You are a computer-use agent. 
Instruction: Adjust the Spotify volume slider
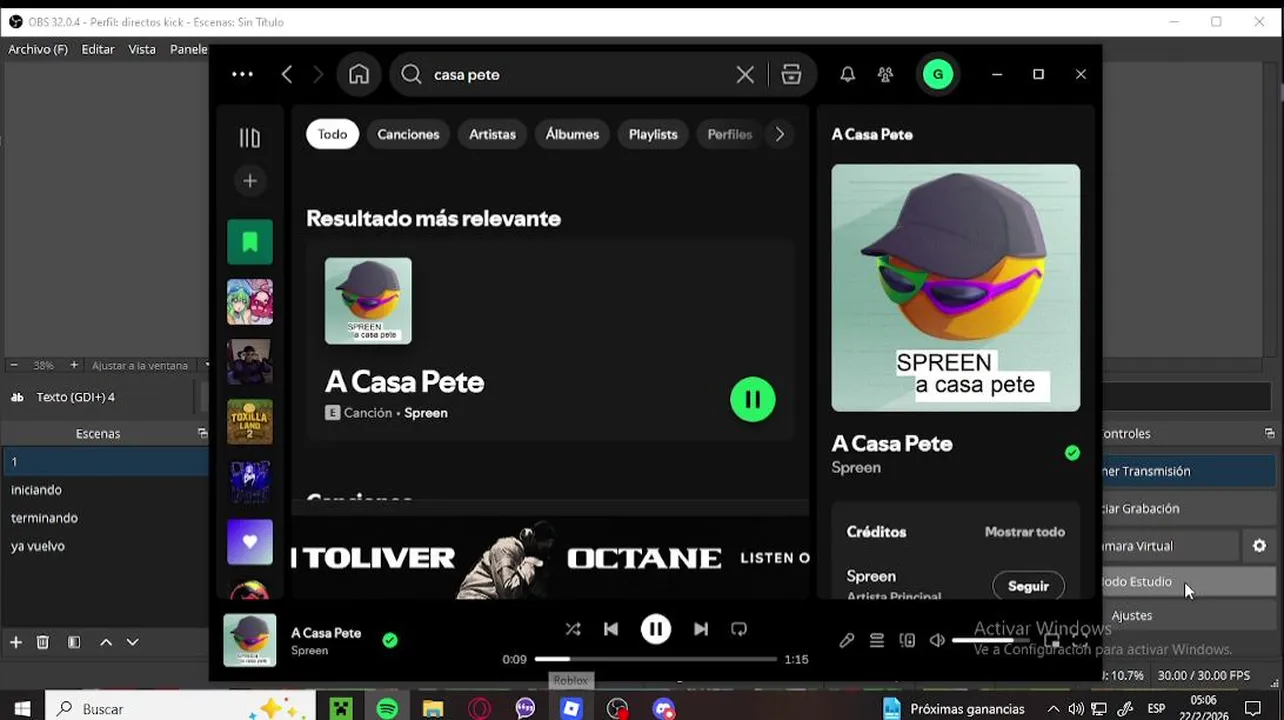click(x=991, y=640)
